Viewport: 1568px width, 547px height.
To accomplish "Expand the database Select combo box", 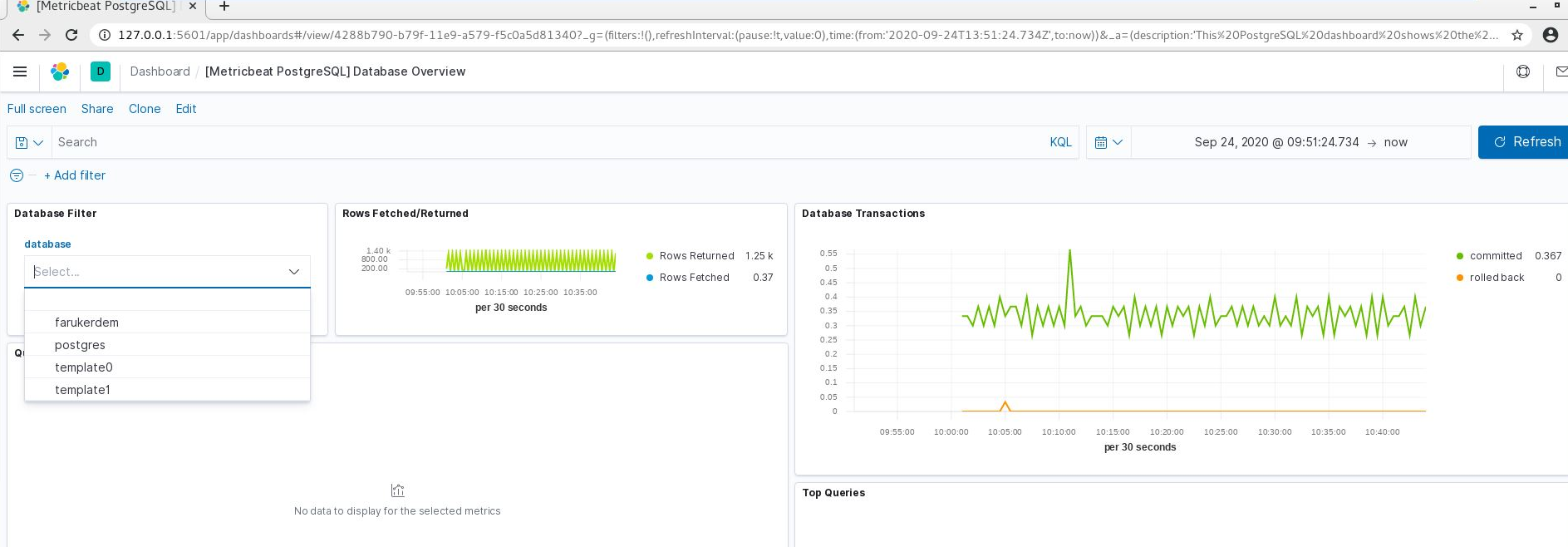I will coord(167,272).
